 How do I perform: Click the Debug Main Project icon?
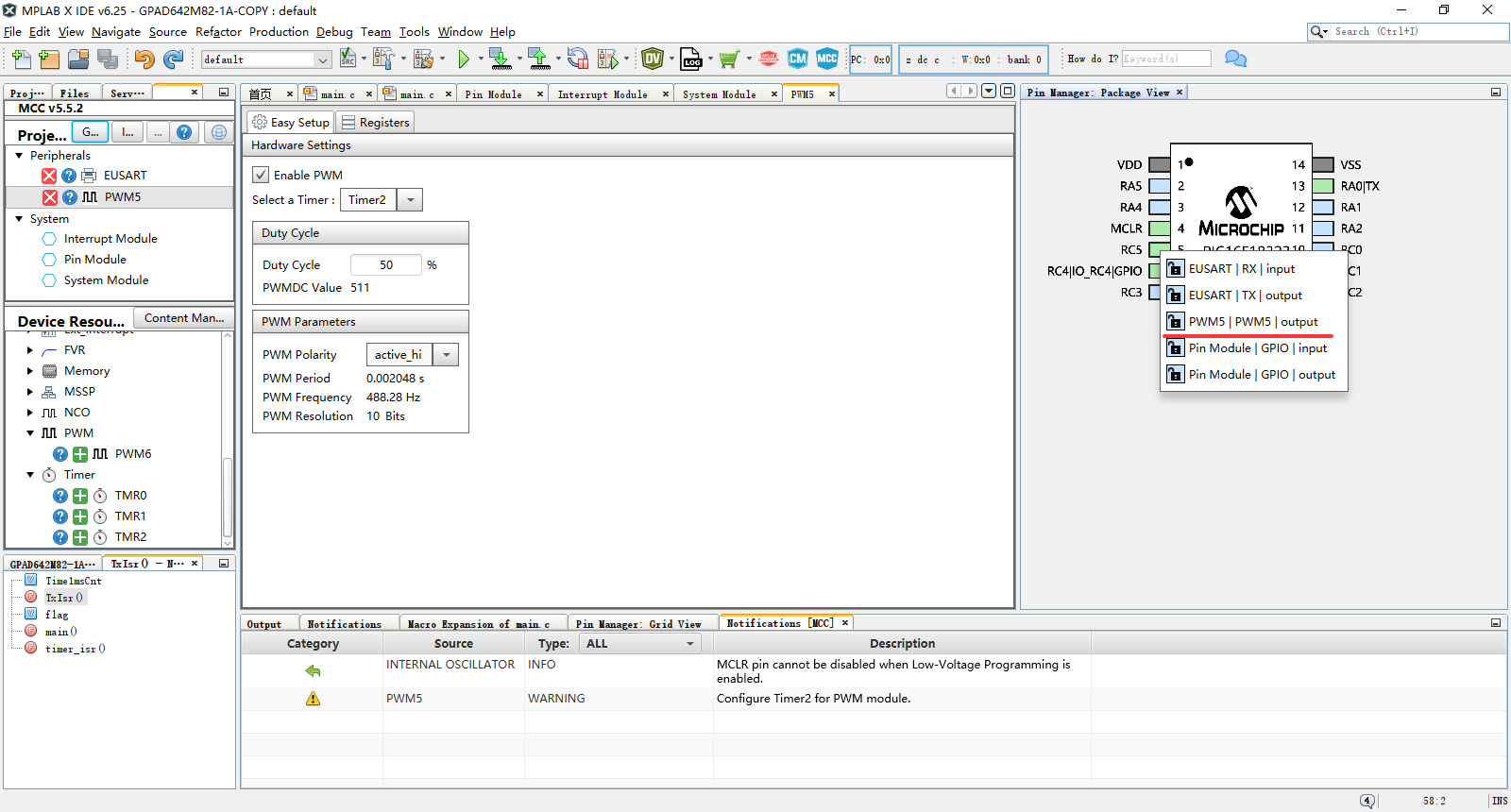point(607,59)
